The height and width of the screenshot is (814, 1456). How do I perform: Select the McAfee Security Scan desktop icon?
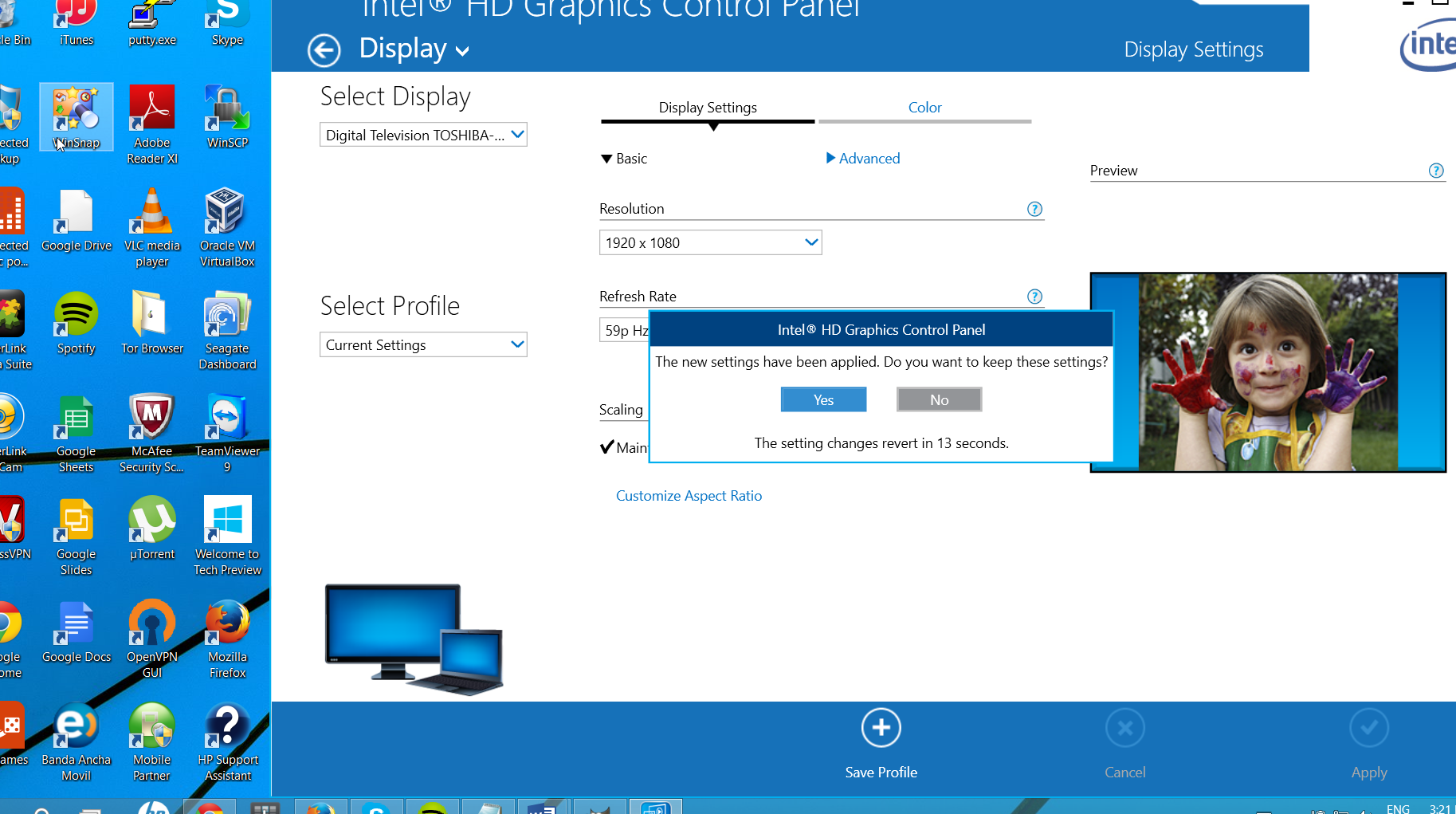coord(152,433)
